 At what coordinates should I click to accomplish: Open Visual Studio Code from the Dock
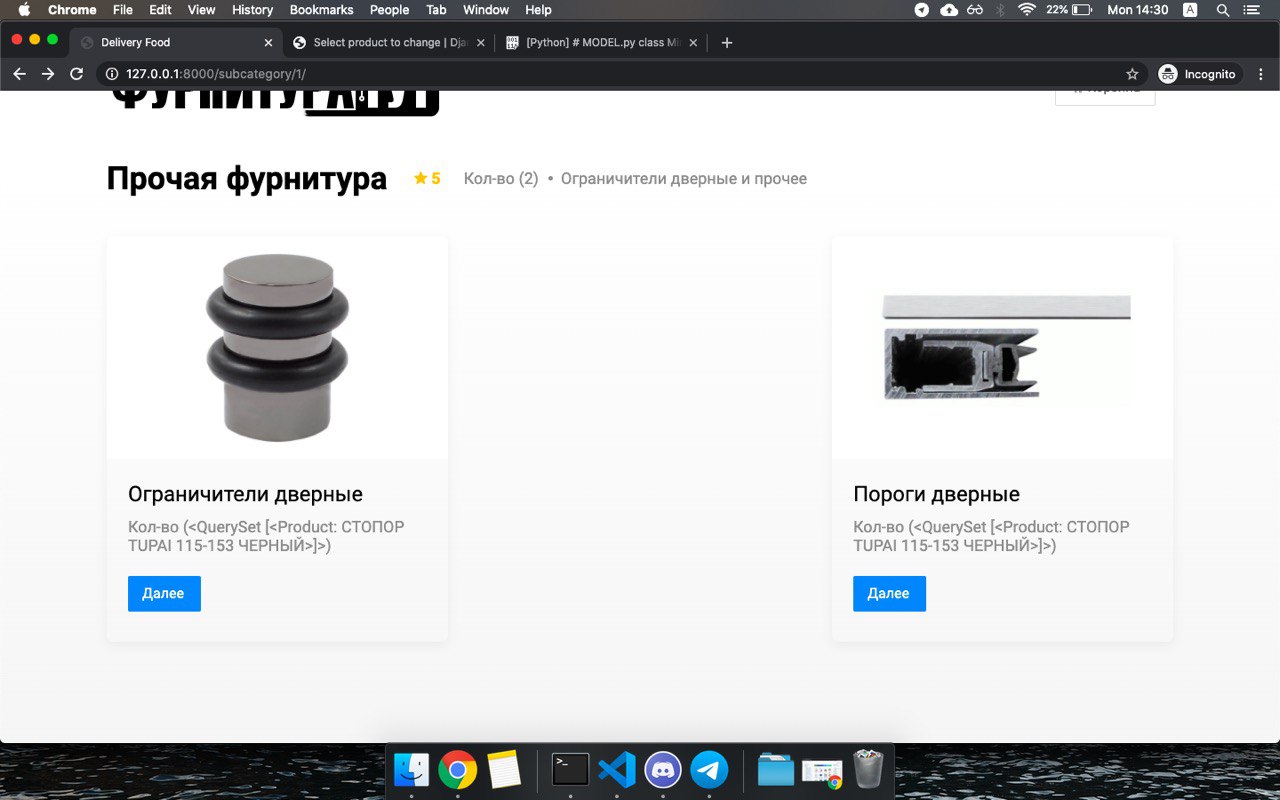[x=617, y=770]
